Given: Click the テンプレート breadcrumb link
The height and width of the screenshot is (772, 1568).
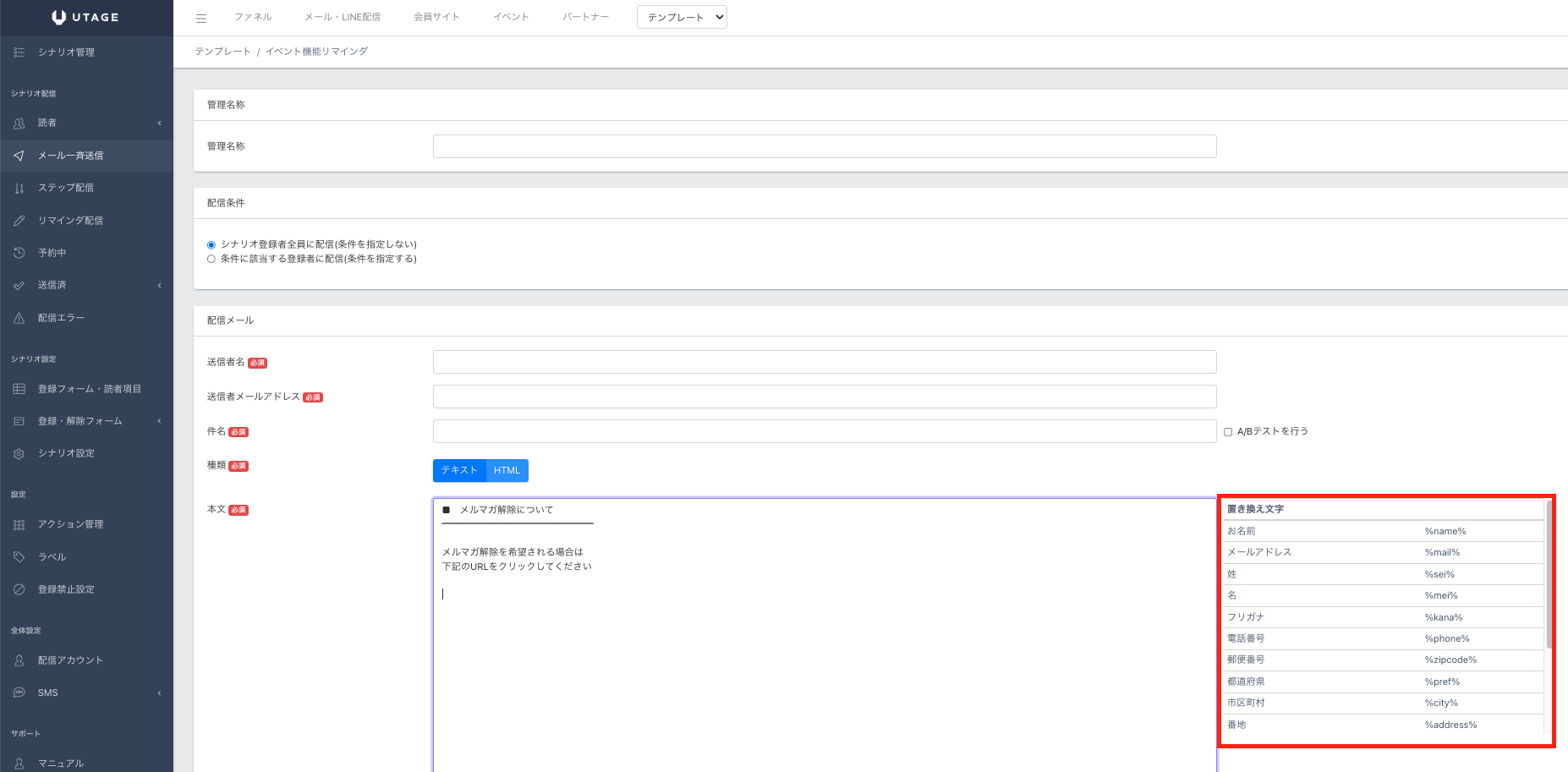Looking at the screenshot, I should (x=223, y=52).
